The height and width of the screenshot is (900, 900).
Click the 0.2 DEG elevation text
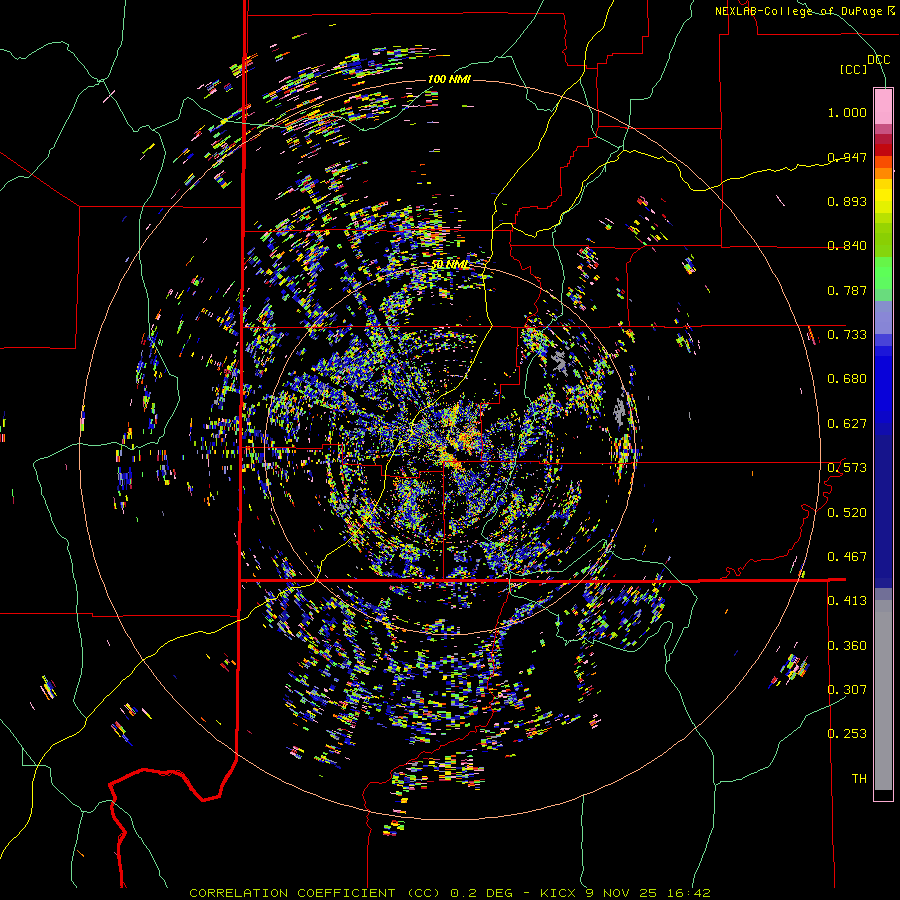[481, 893]
